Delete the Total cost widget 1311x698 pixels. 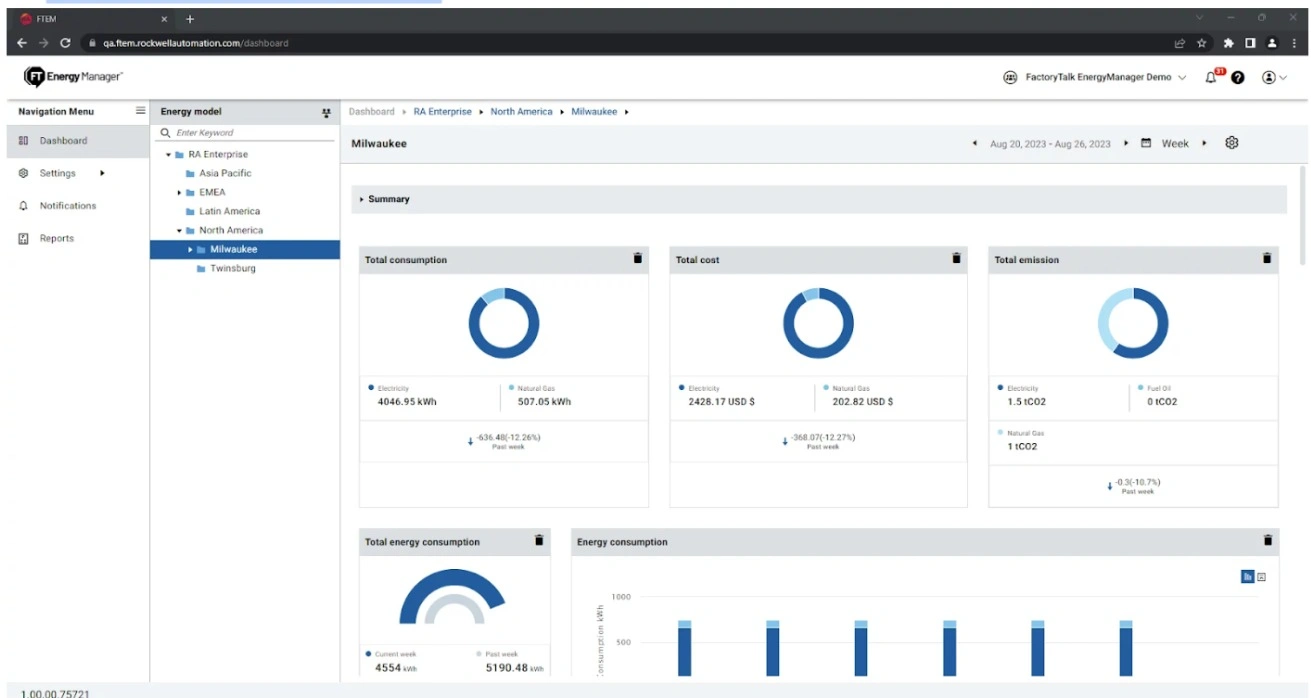[x=956, y=258]
